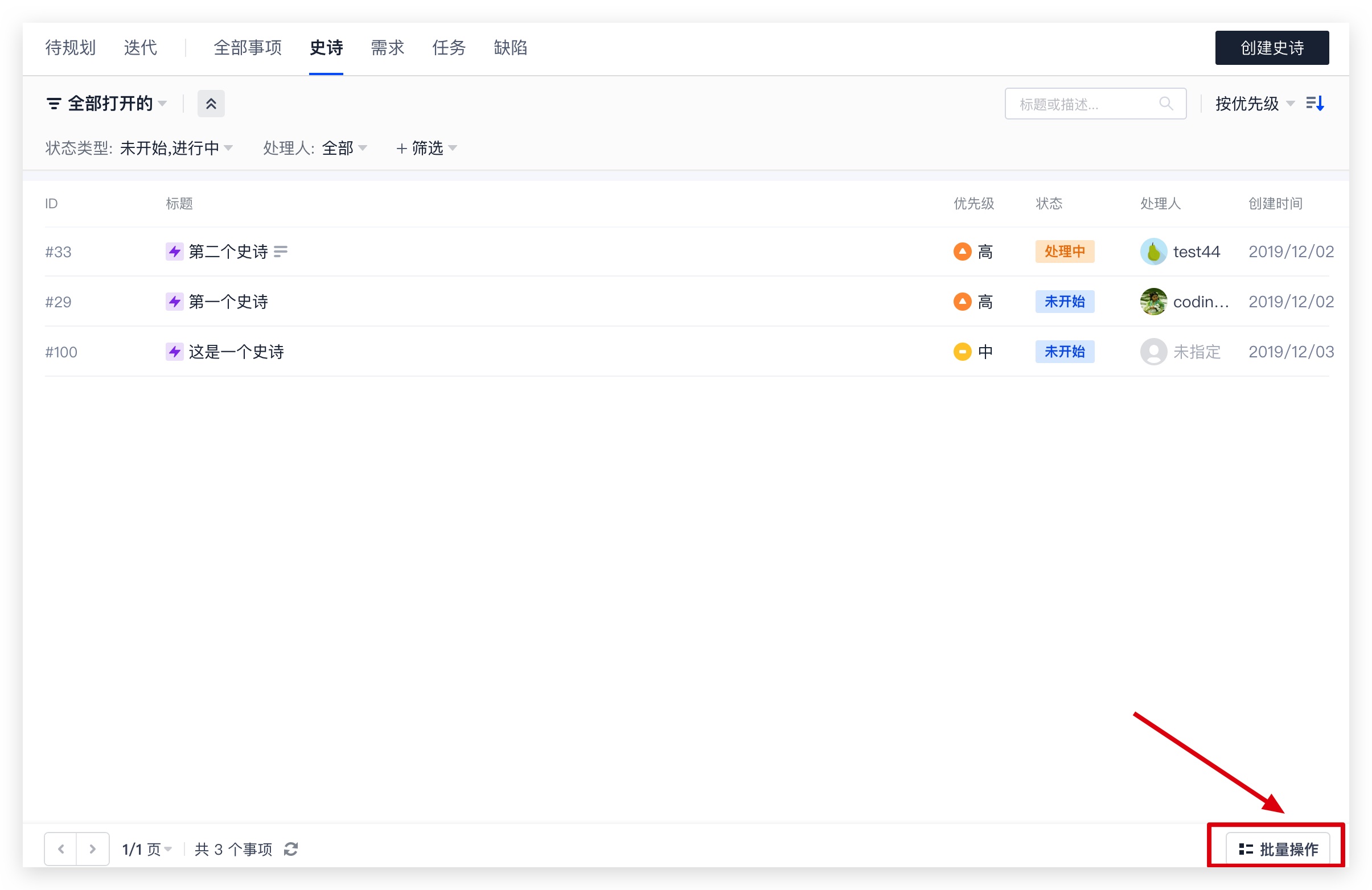
Task: Click the 批量操作 button
Action: (1277, 849)
